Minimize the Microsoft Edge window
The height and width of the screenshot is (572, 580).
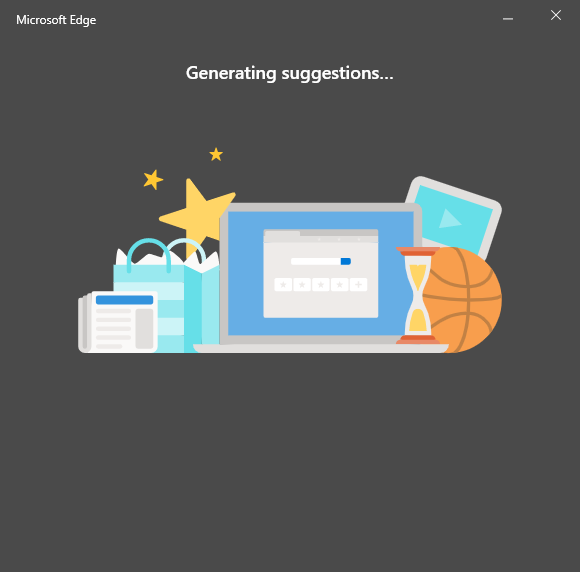coord(508,18)
